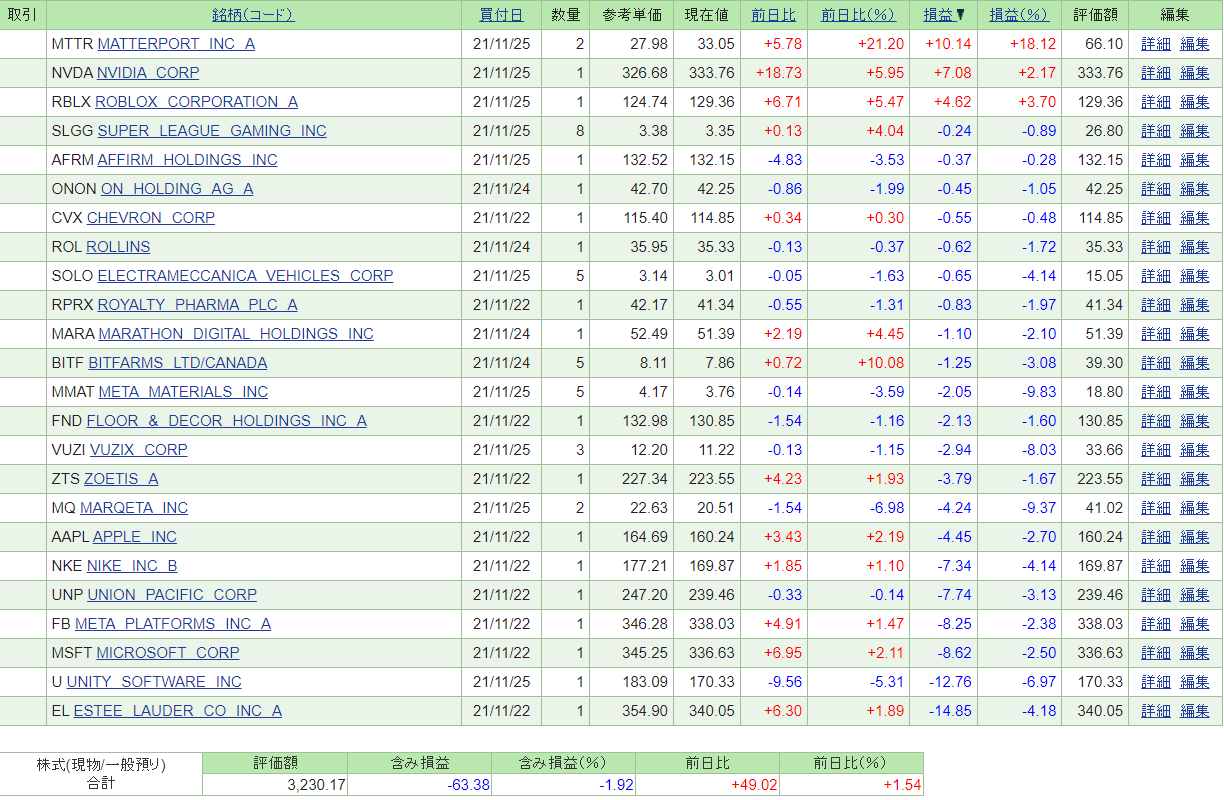The image size is (1224, 800).
Task: Open MARQETA_INC stock link
Action: tap(134, 508)
